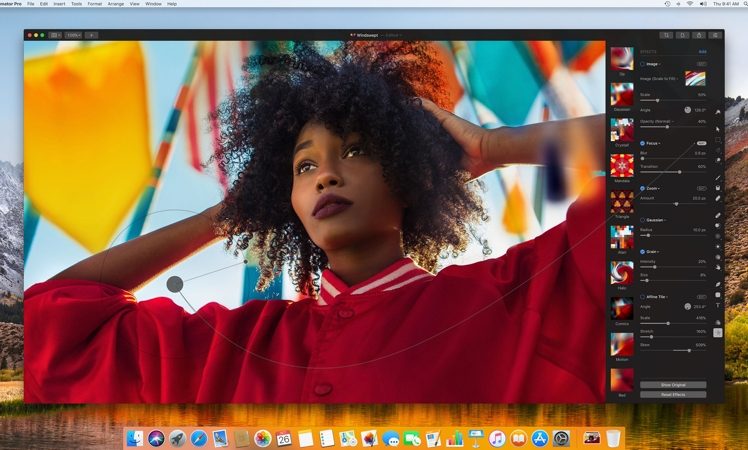Viewport: 748px width, 450px height.
Task: Disable the Focus effect checkbox
Action: click(642, 142)
